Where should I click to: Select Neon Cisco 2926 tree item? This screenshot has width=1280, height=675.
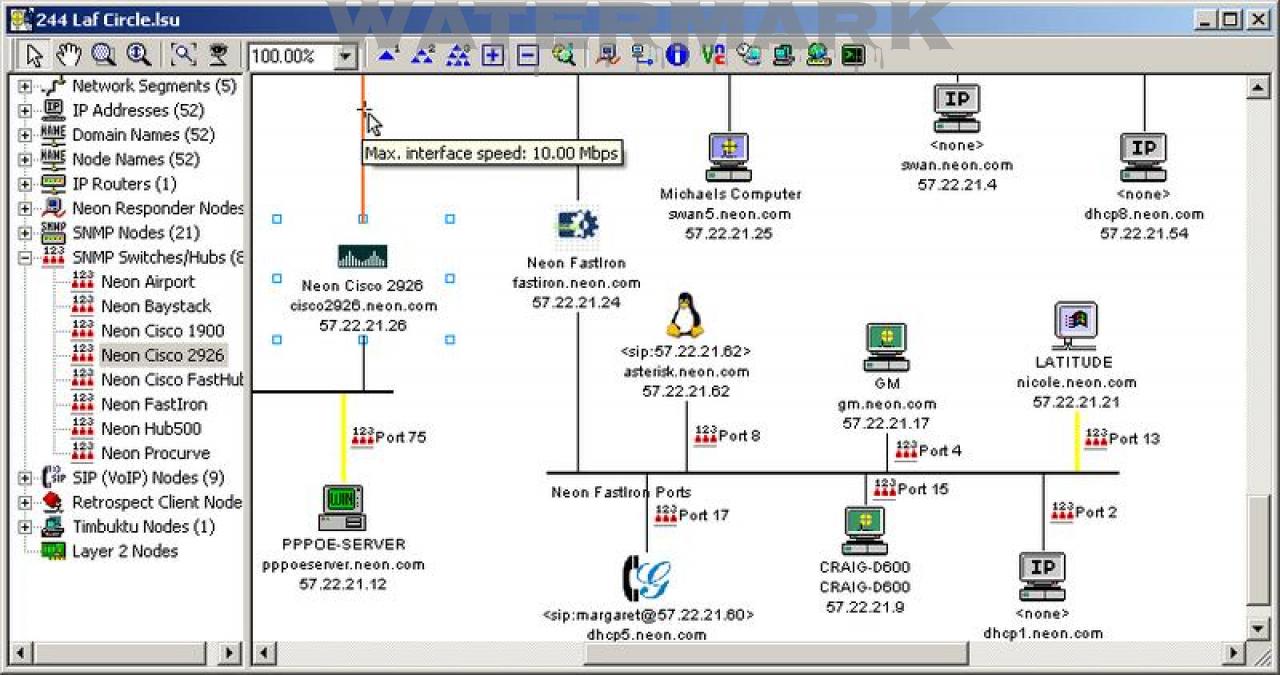pos(162,355)
